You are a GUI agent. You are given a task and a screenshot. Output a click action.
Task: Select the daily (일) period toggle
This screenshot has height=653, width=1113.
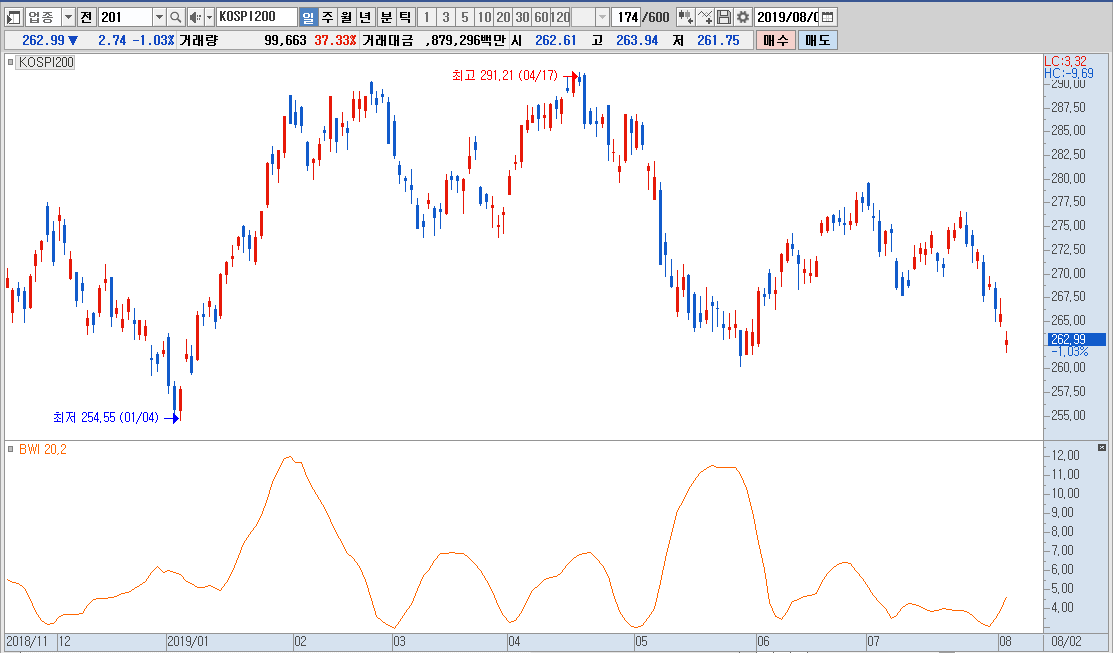[308, 17]
